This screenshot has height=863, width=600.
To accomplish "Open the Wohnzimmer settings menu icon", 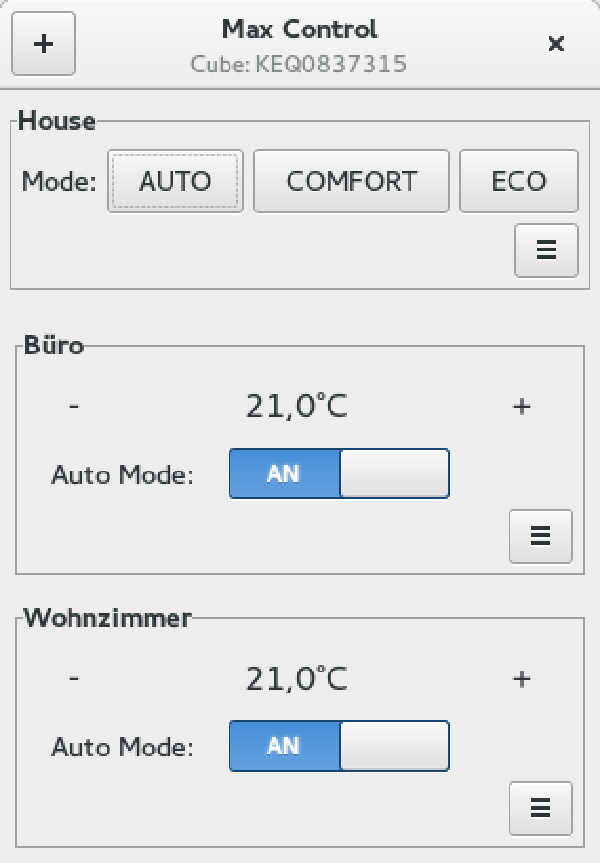I will click(540, 808).
